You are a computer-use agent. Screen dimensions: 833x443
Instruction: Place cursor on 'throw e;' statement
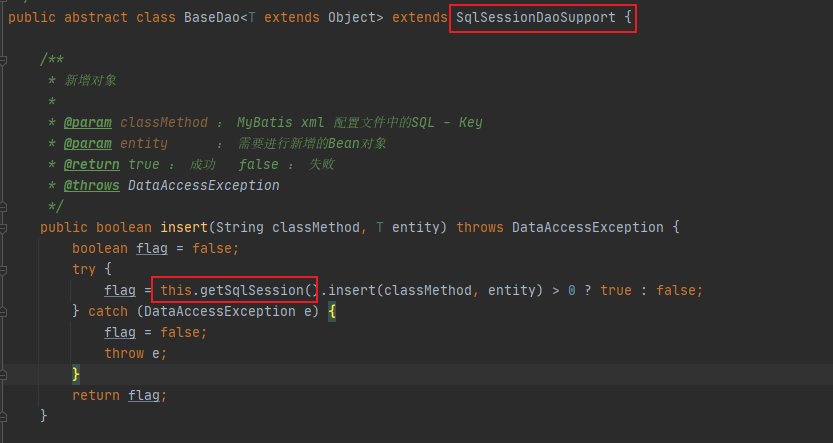[135, 353]
